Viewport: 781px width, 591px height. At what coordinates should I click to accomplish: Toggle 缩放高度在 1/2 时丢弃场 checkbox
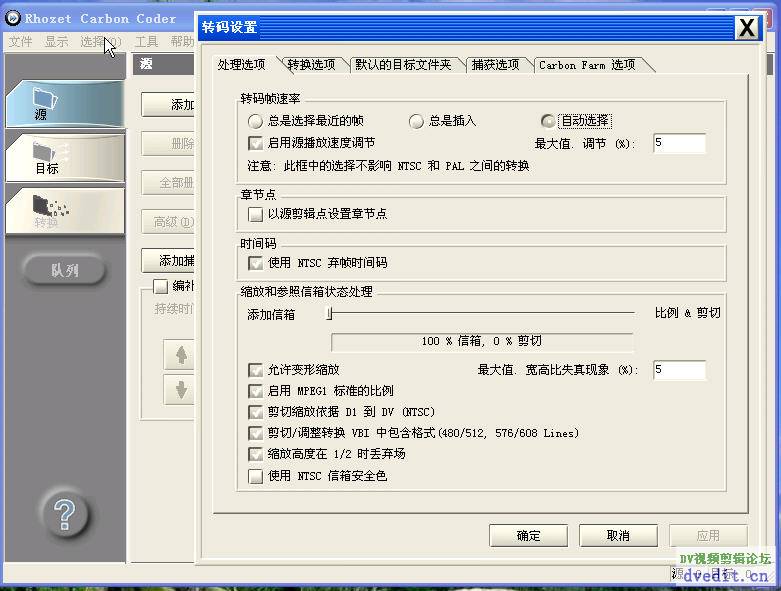256,454
